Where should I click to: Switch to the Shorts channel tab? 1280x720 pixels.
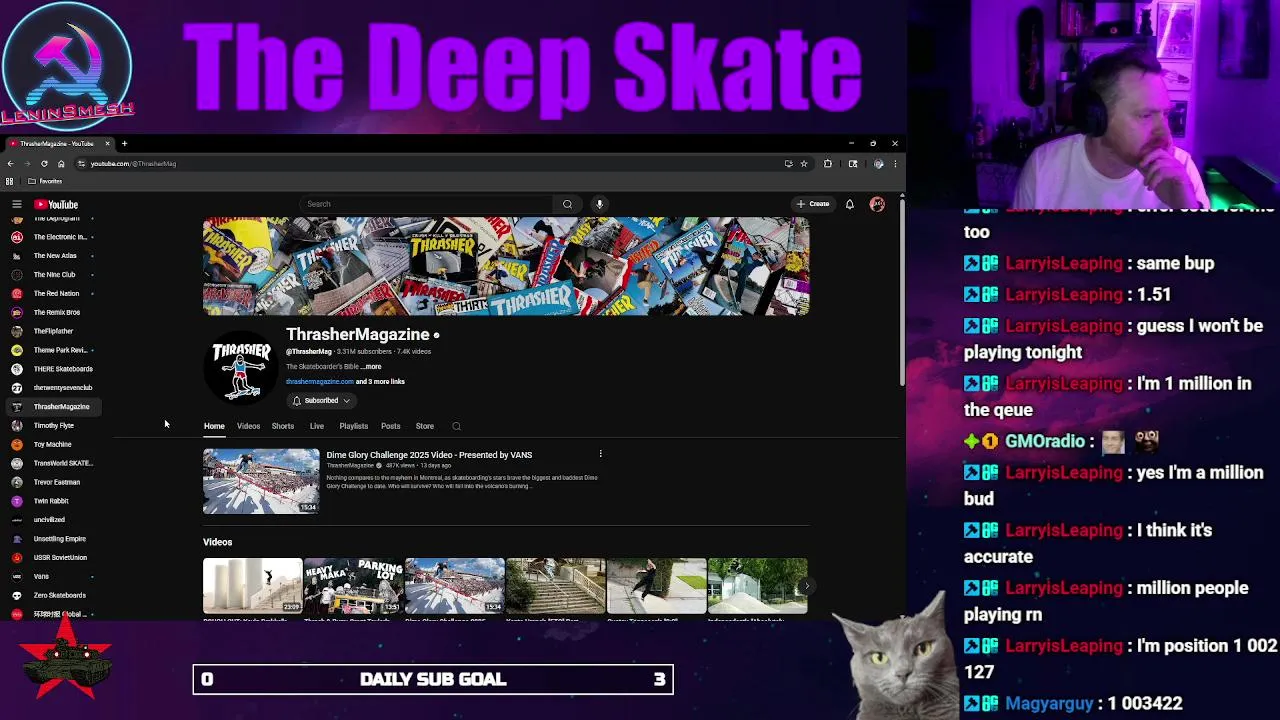click(283, 427)
